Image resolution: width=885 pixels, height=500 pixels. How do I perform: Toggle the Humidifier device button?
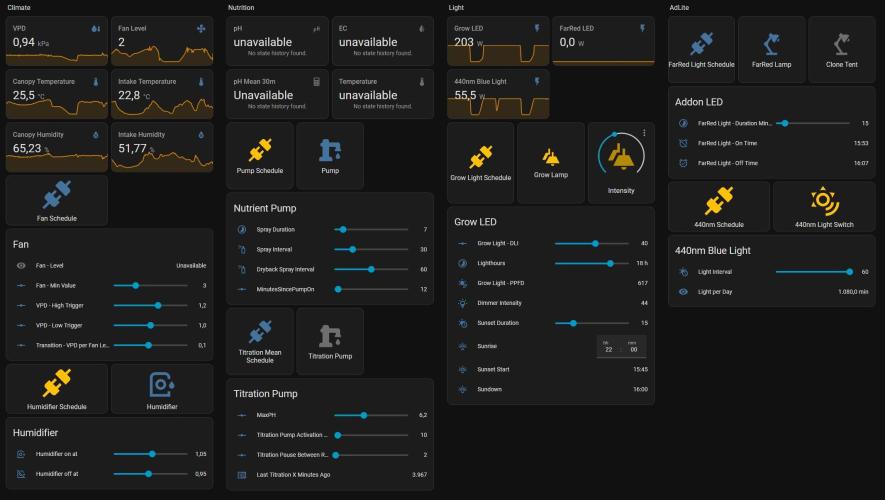pos(162,389)
